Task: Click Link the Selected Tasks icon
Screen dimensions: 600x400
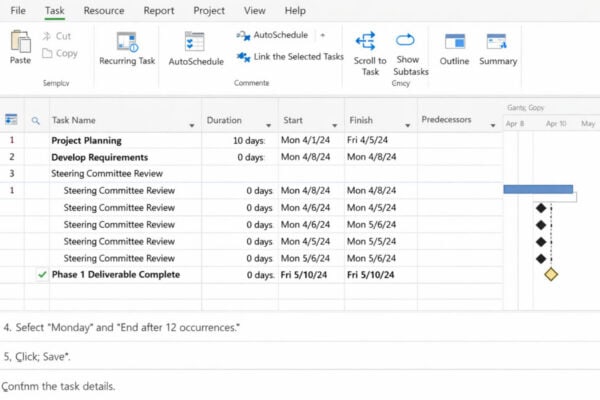Action: 243,57
